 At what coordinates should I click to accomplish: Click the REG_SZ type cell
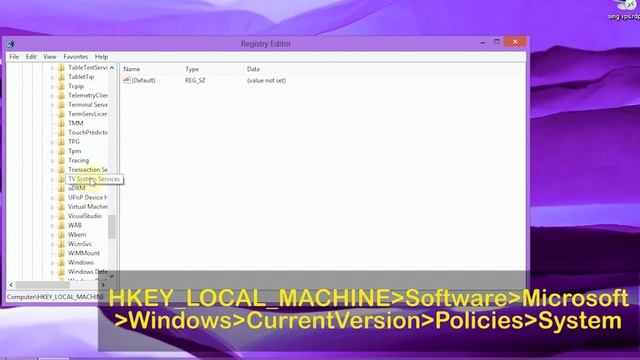(195, 80)
